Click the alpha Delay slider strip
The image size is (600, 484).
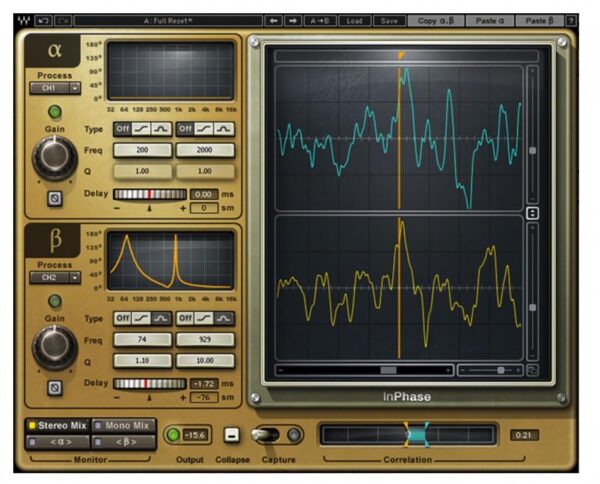tap(150, 194)
